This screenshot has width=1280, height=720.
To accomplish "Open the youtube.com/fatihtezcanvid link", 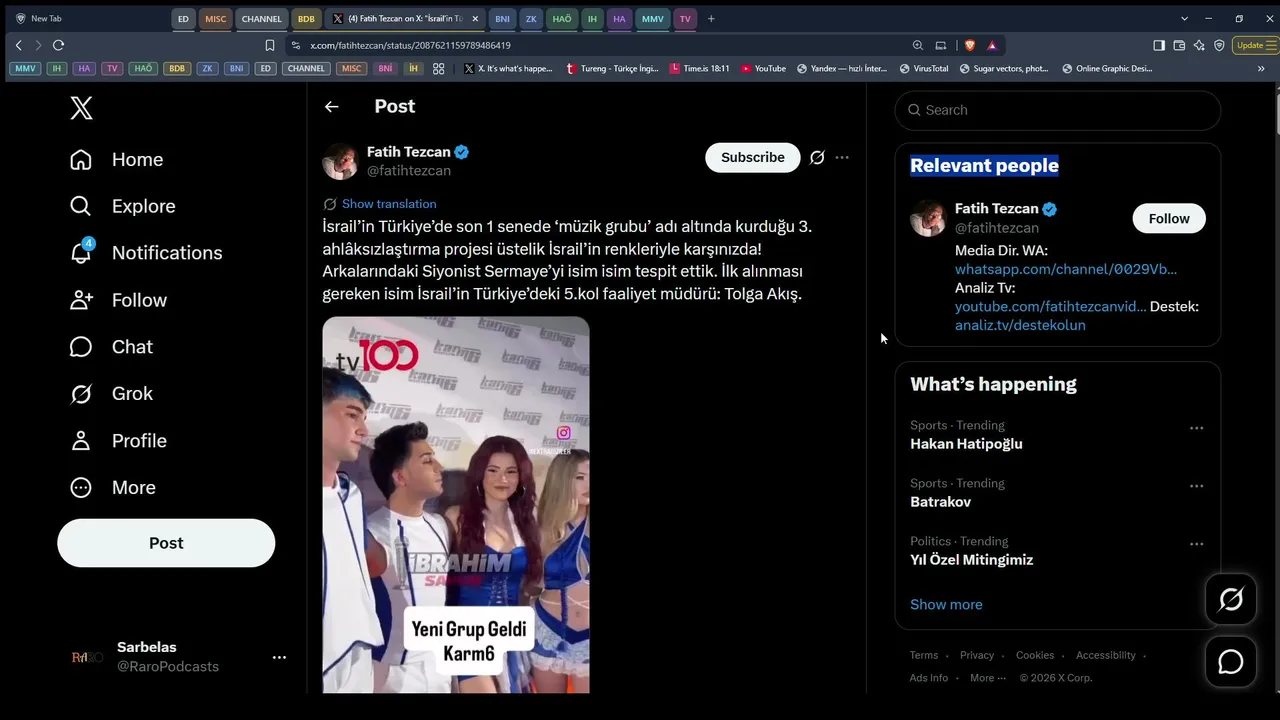I will [1050, 306].
